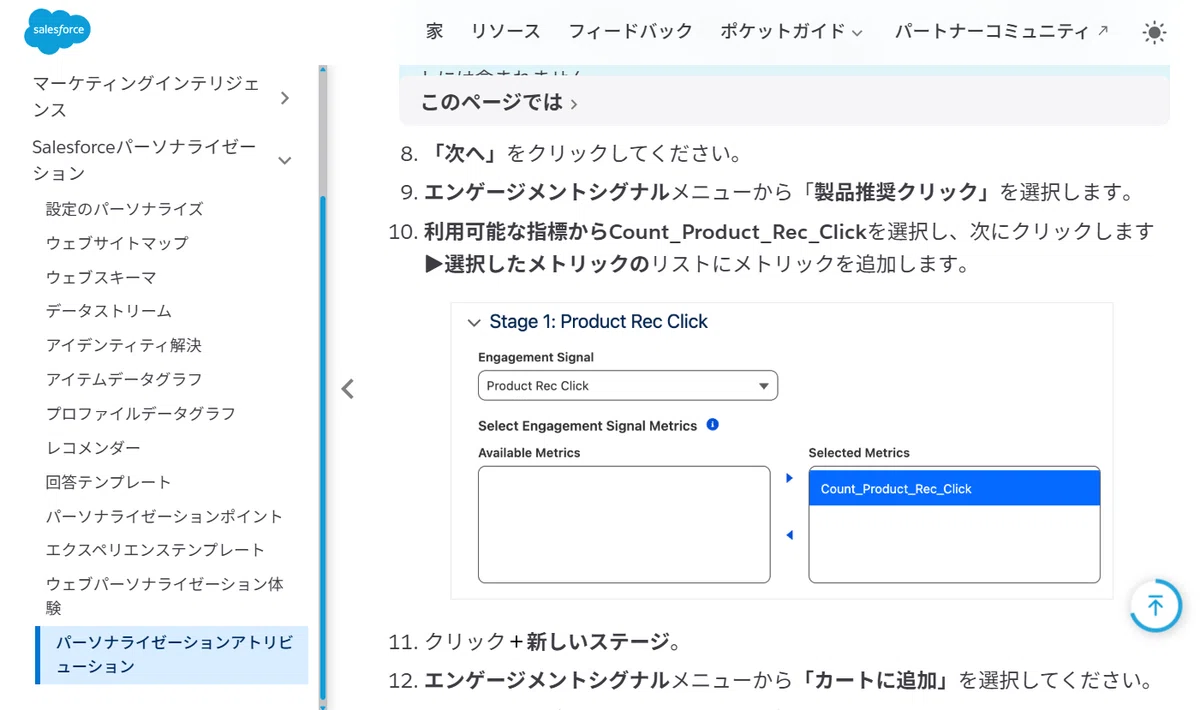This screenshot has height=710, width=1200.
Task: Click the right arrow to add metric
Action: click(789, 478)
